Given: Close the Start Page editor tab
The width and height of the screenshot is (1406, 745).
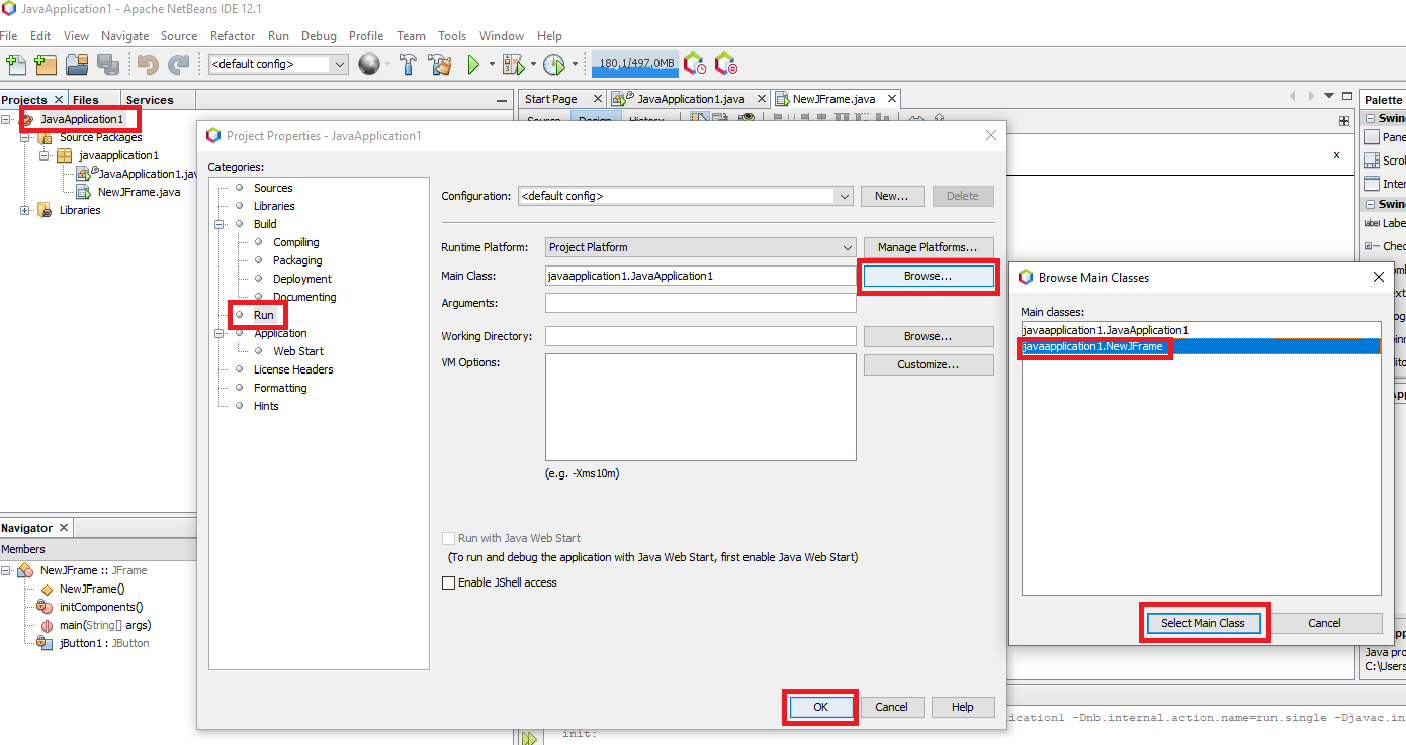Looking at the screenshot, I should click(598, 99).
